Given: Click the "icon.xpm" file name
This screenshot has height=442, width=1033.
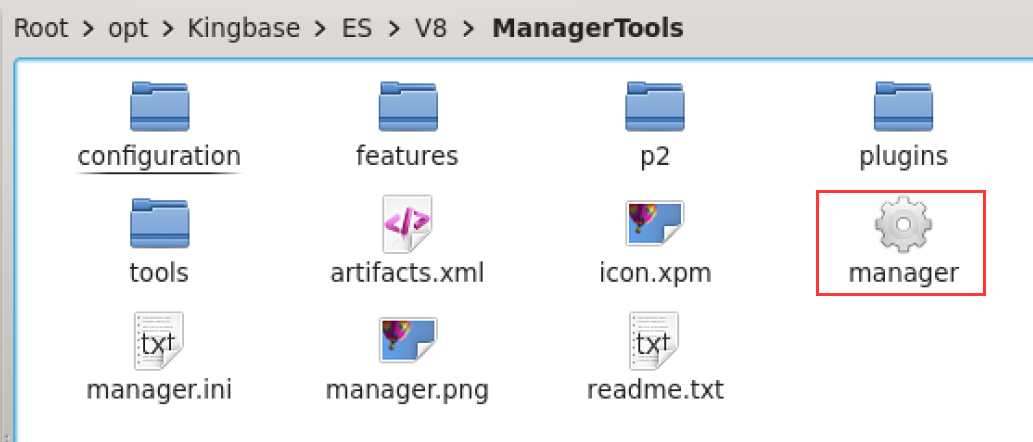Looking at the screenshot, I should coord(655,273).
